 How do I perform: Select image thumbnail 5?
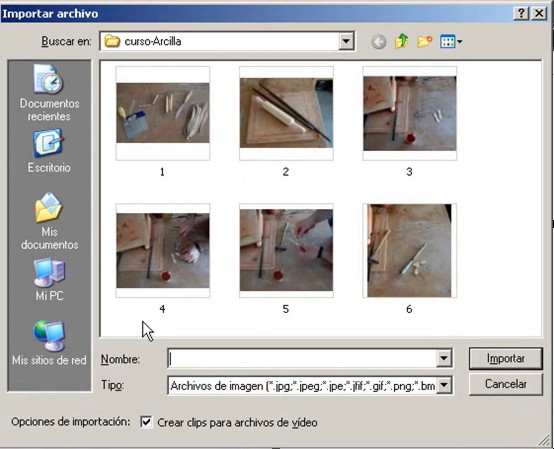pyautogui.click(x=286, y=250)
